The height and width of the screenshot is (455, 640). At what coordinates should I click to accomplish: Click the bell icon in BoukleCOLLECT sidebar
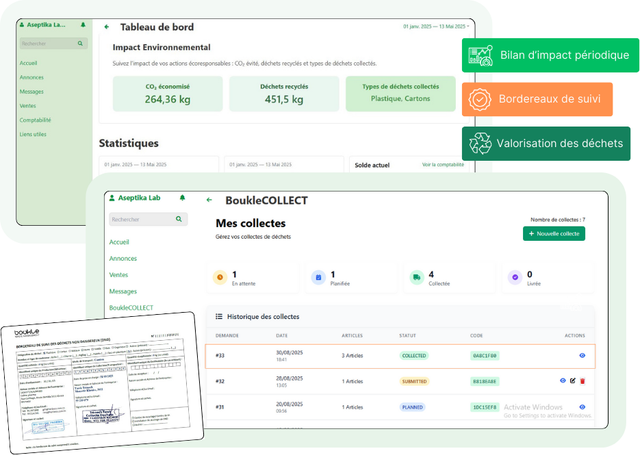point(182,198)
